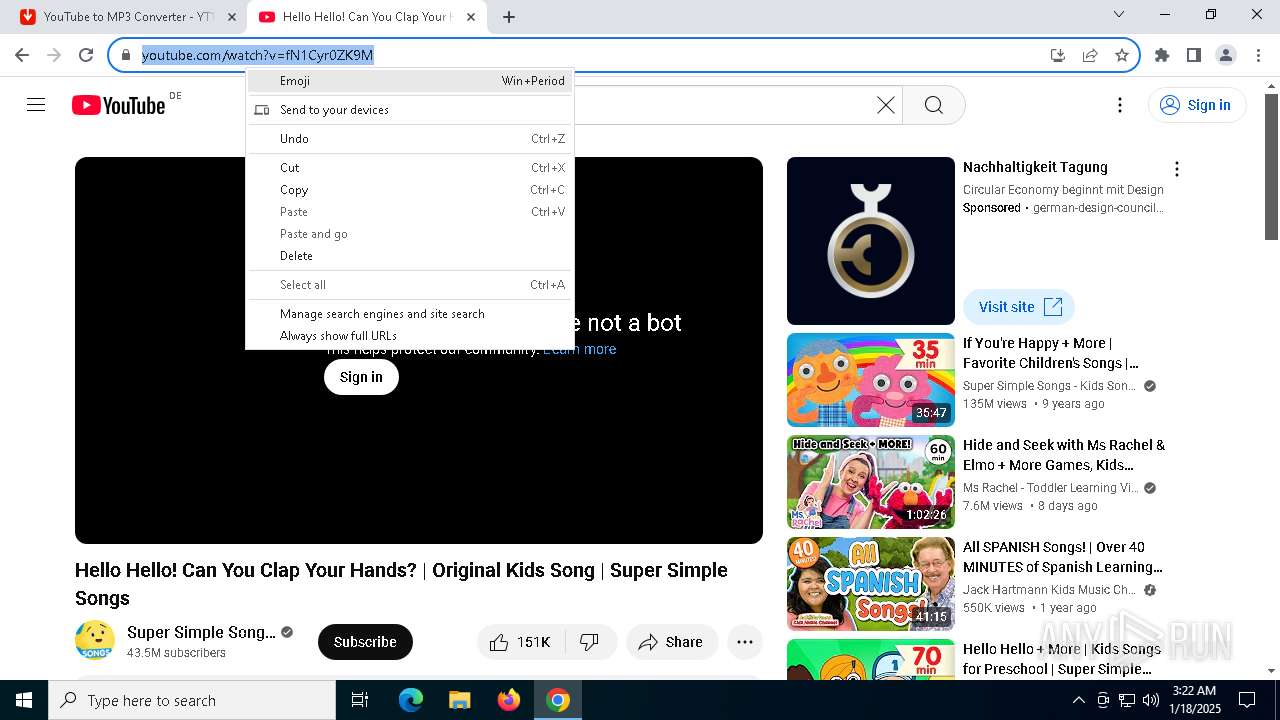Click the Sign in button in YouTube header
Viewport: 1280px width, 720px height.
[1197, 105]
